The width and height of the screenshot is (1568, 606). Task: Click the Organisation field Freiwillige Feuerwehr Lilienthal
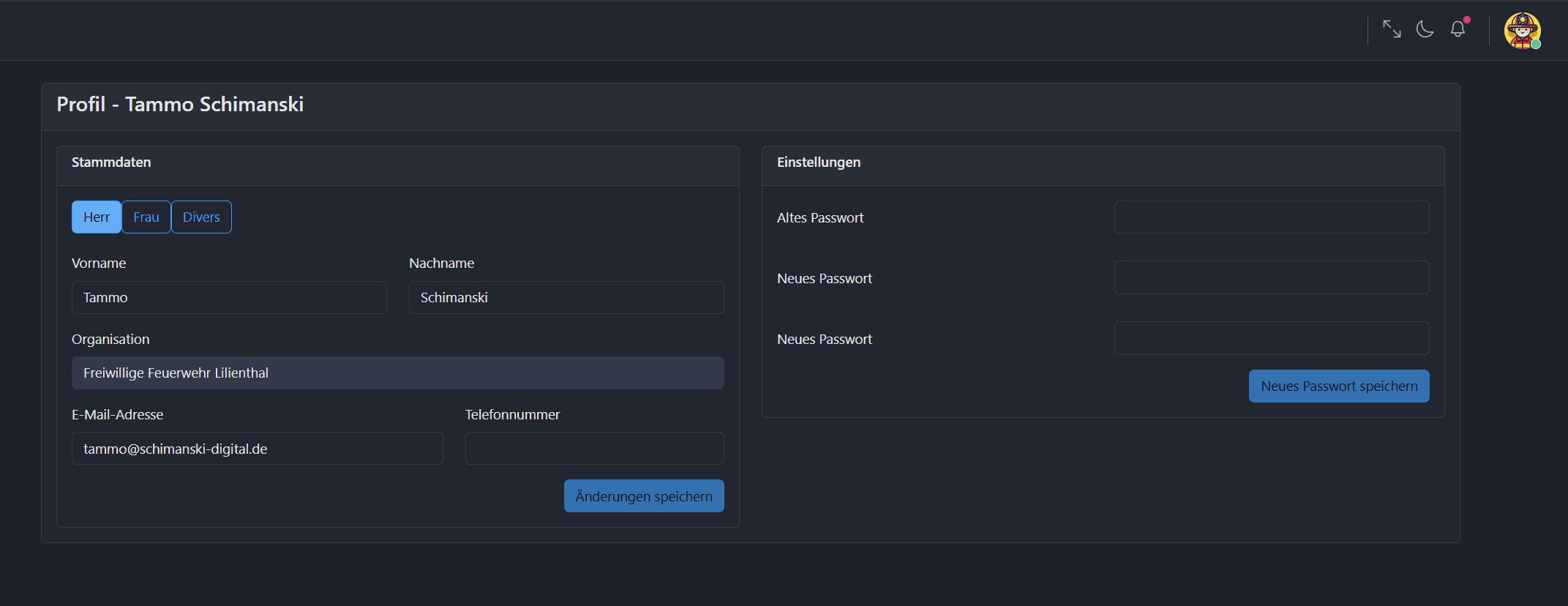pos(397,373)
